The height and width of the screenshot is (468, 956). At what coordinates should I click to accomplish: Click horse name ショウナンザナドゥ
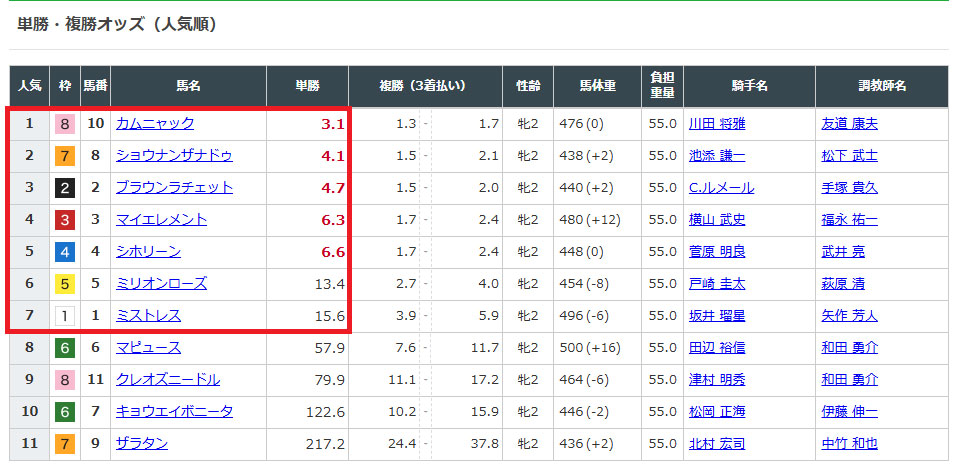tap(174, 155)
